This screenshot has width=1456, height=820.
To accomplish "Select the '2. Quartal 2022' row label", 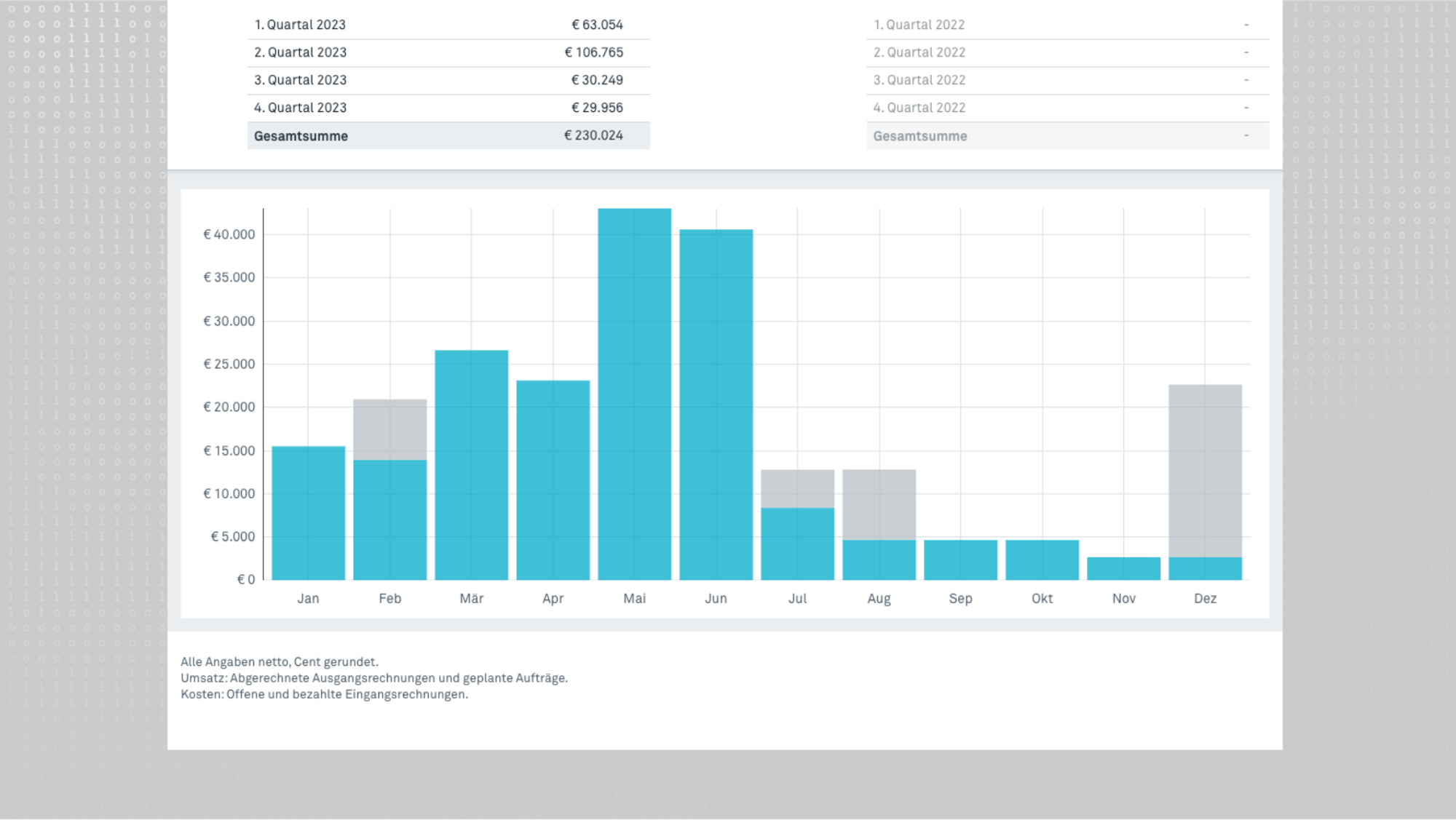I will pyautogui.click(x=919, y=52).
